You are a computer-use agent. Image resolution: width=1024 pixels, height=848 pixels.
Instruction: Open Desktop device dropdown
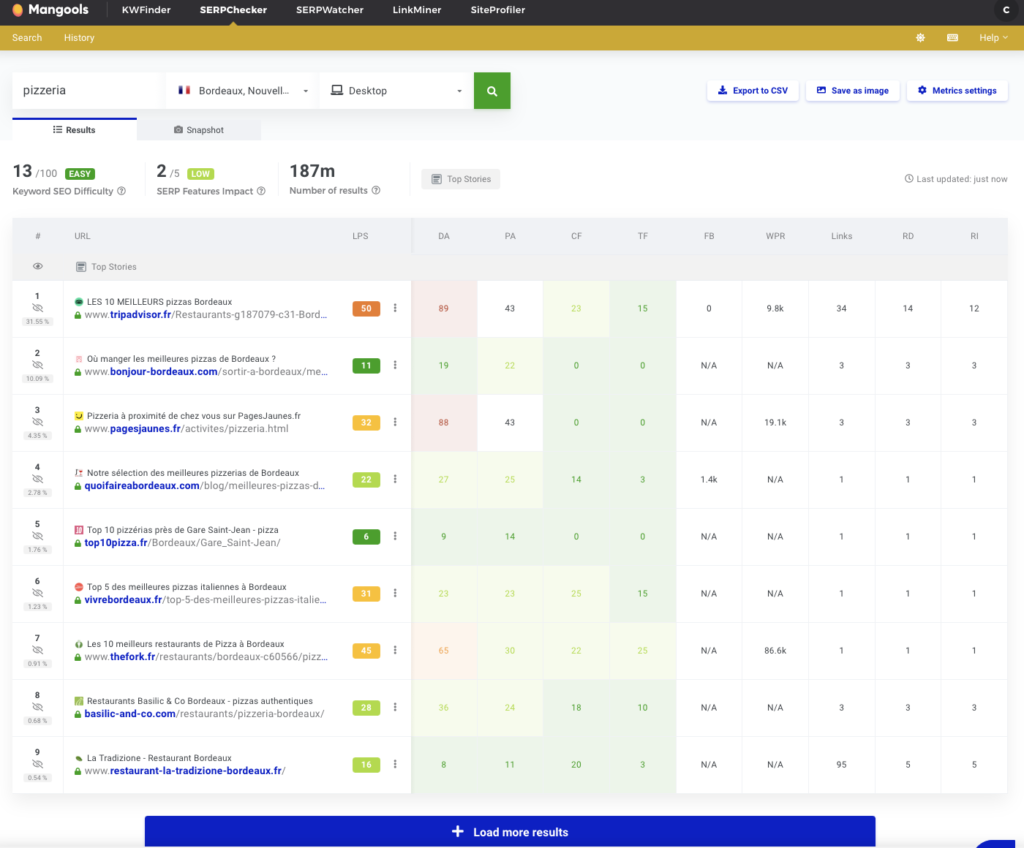tap(396, 91)
